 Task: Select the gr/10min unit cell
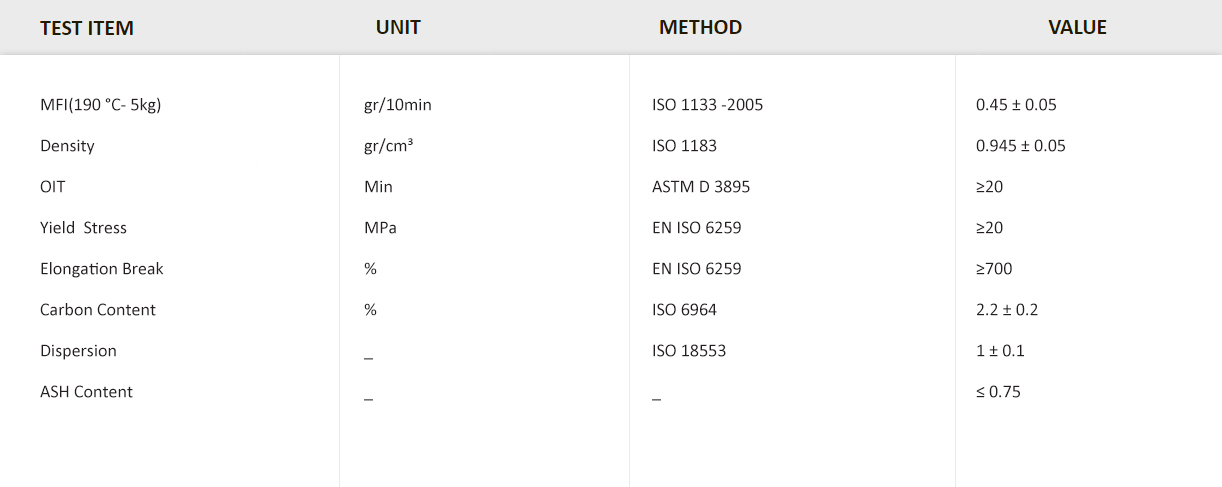(x=398, y=105)
